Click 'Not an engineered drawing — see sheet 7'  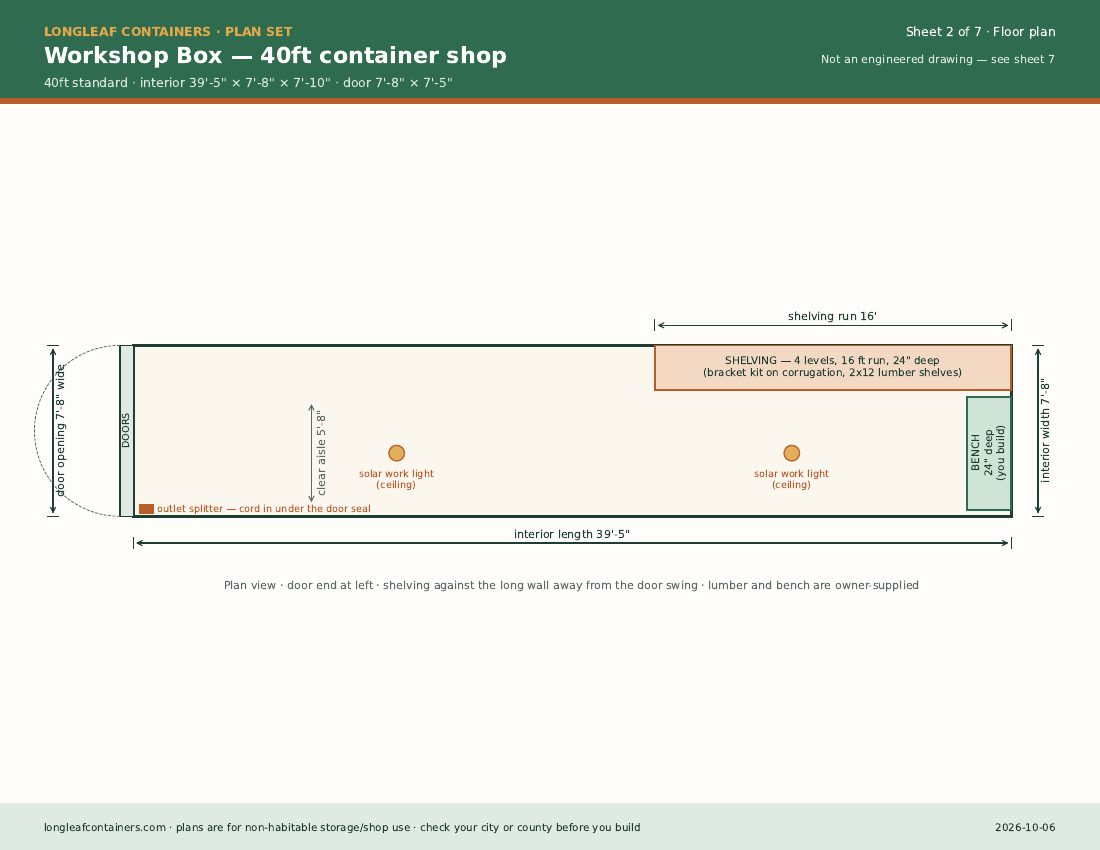(938, 59)
